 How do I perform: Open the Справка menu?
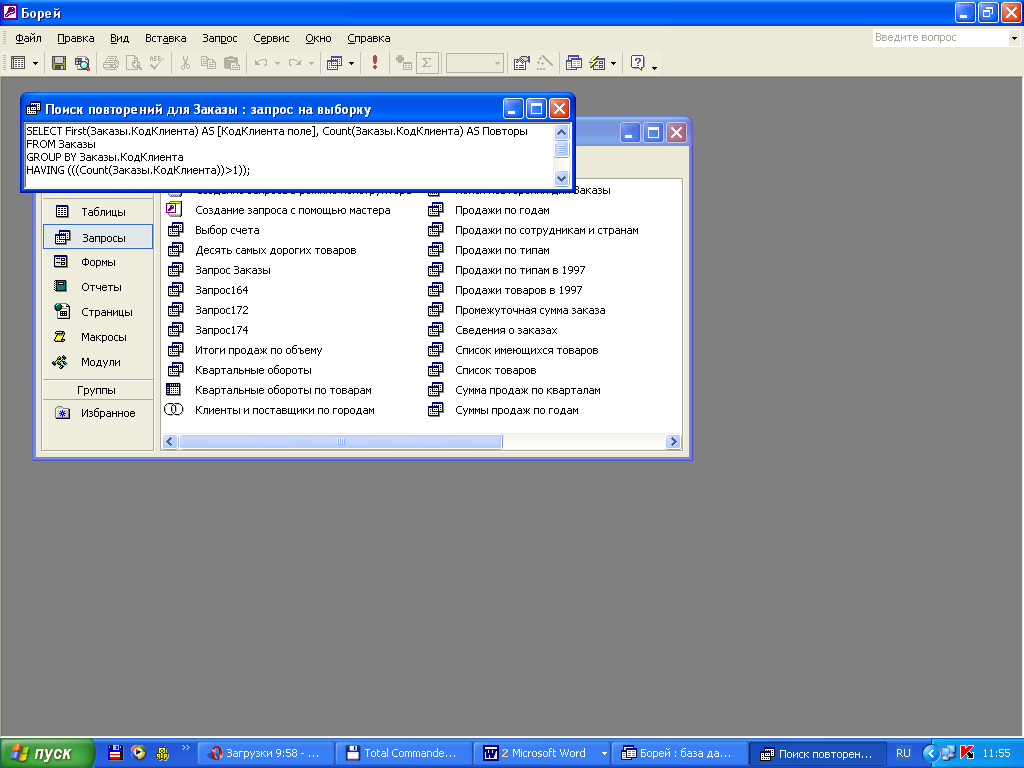point(368,39)
